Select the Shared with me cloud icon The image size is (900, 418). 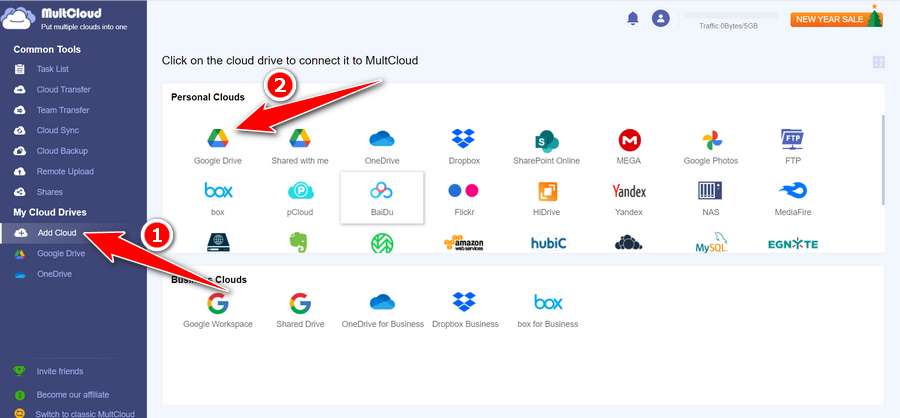point(300,146)
